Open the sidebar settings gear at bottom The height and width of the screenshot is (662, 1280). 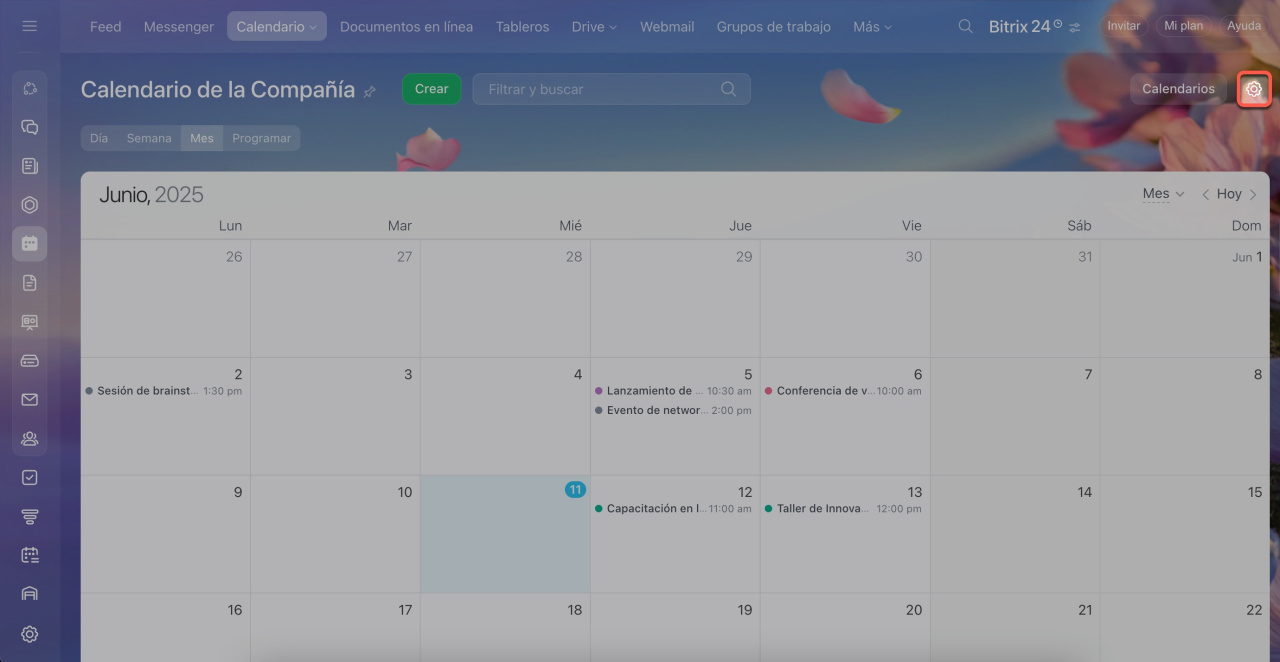pyautogui.click(x=29, y=634)
